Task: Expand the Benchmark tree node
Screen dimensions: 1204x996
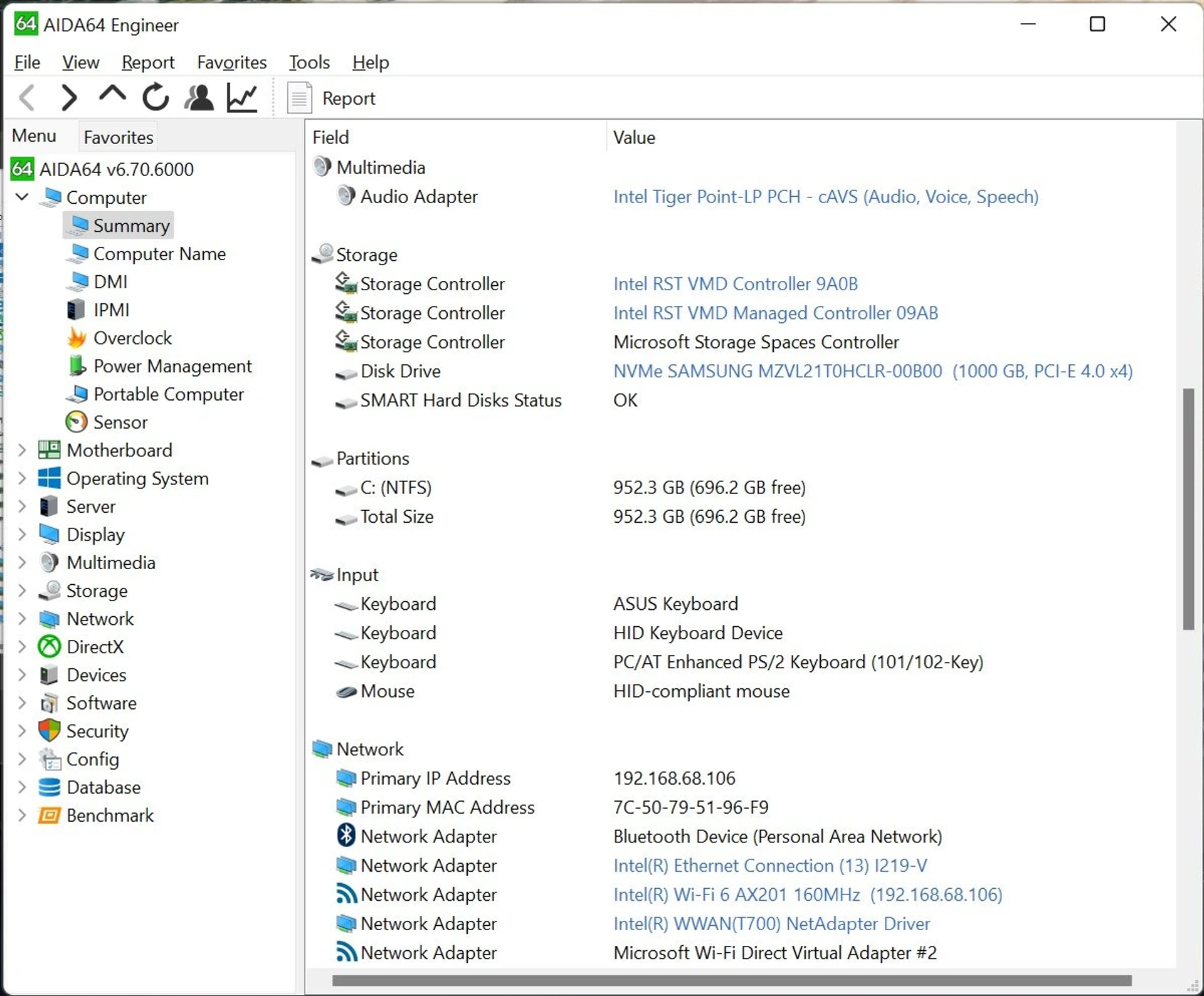Action: 22,815
